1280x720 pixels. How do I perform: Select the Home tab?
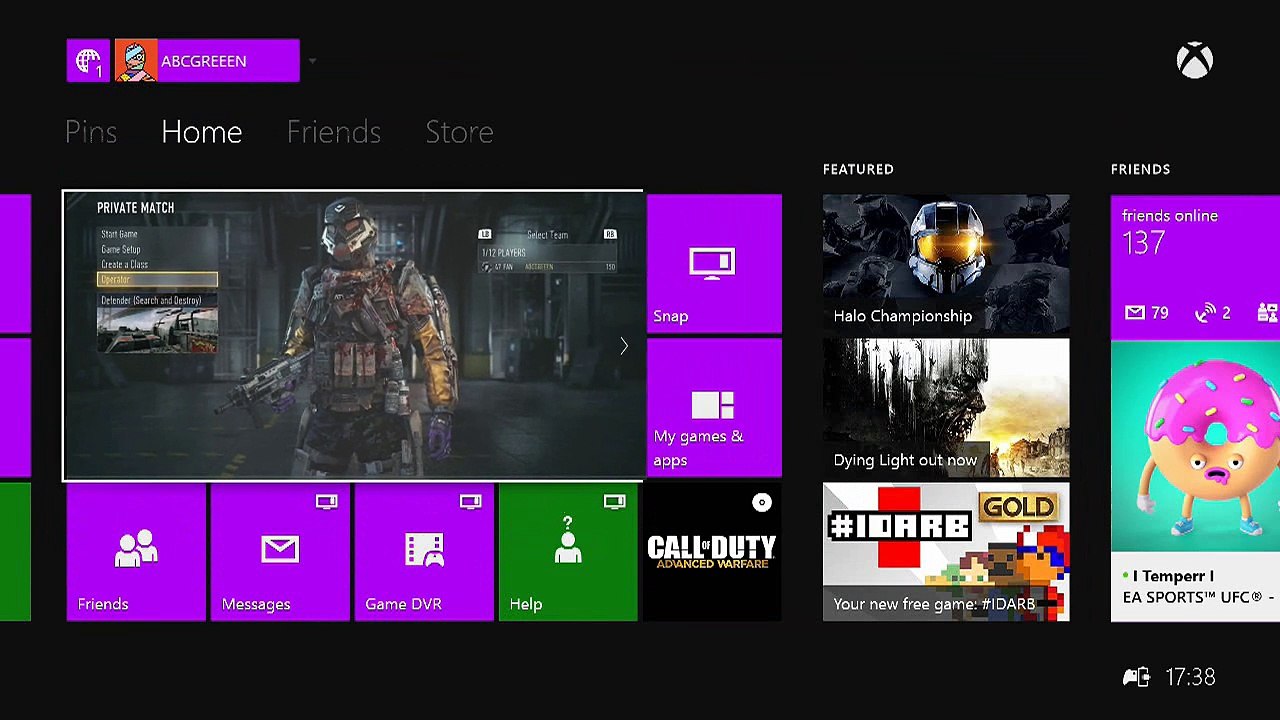point(202,132)
